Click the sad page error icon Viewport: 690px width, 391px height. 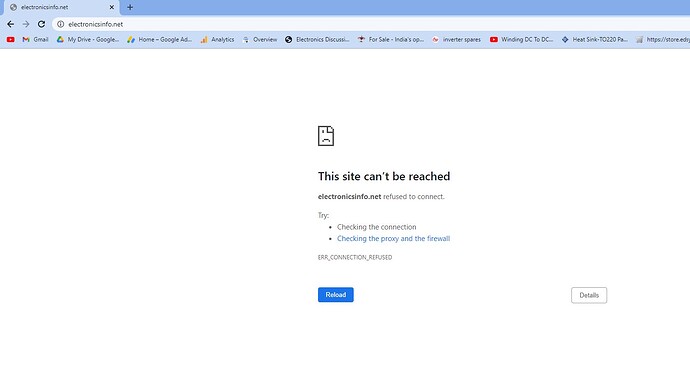[326, 136]
